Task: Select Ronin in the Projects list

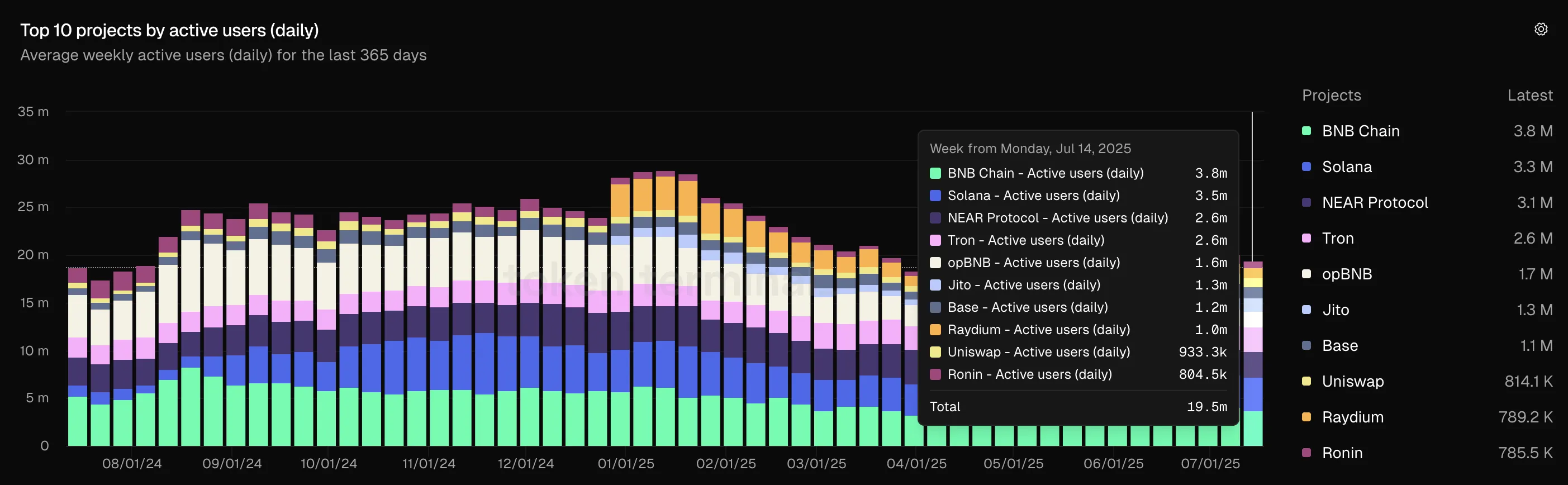Action: (1342, 453)
